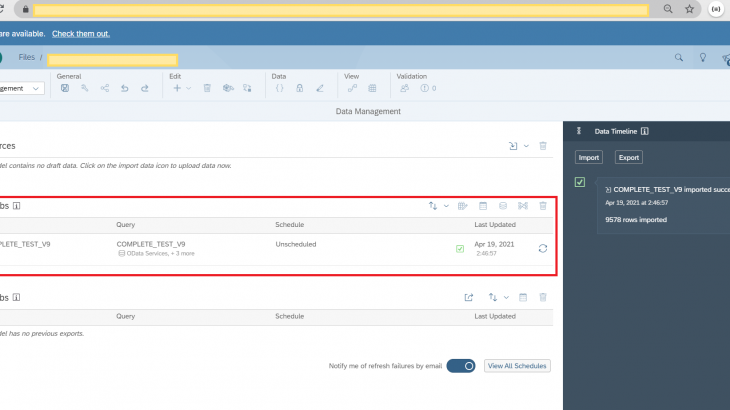This screenshot has height=410, width=730.
Task: Click the search magnifier in the top header
Action: pos(679,58)
